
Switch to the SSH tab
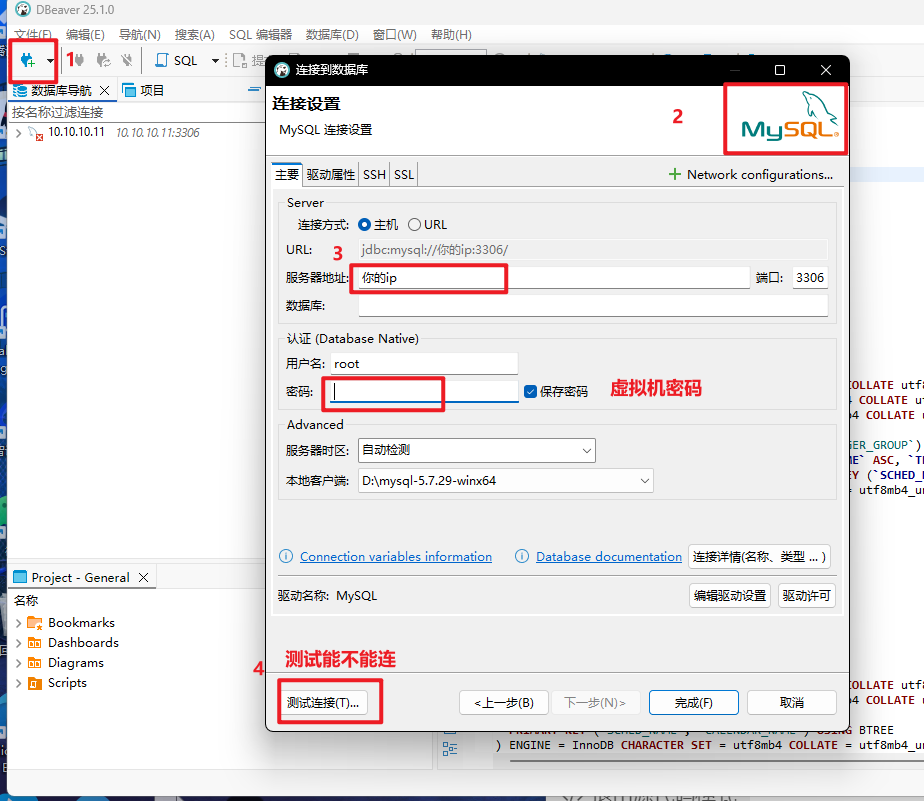[374, 174]
